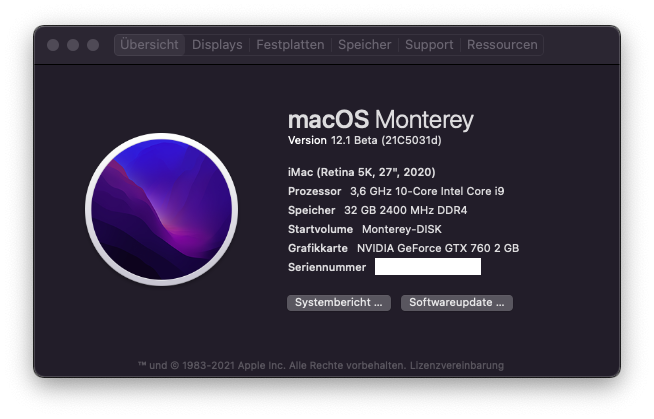Select the redacted Seriennummer field

click(428, 267)
